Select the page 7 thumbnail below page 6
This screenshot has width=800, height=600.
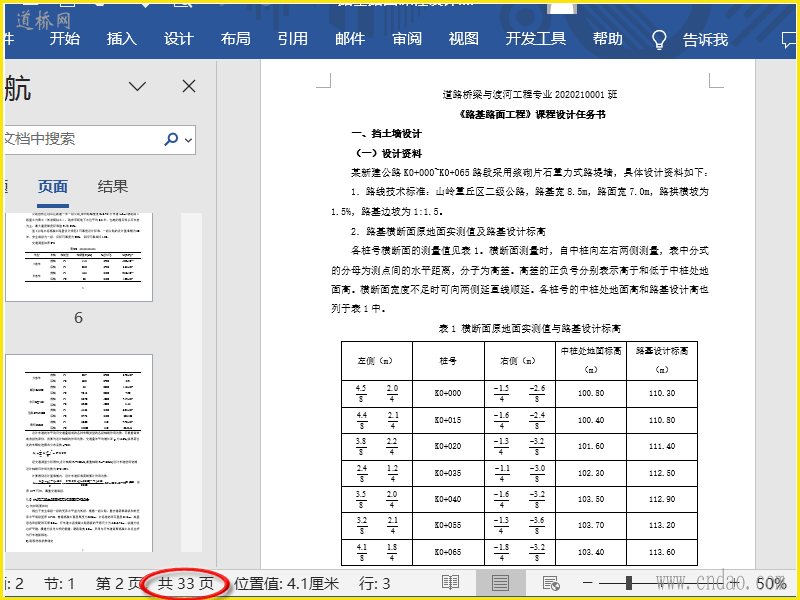point(79,453)
